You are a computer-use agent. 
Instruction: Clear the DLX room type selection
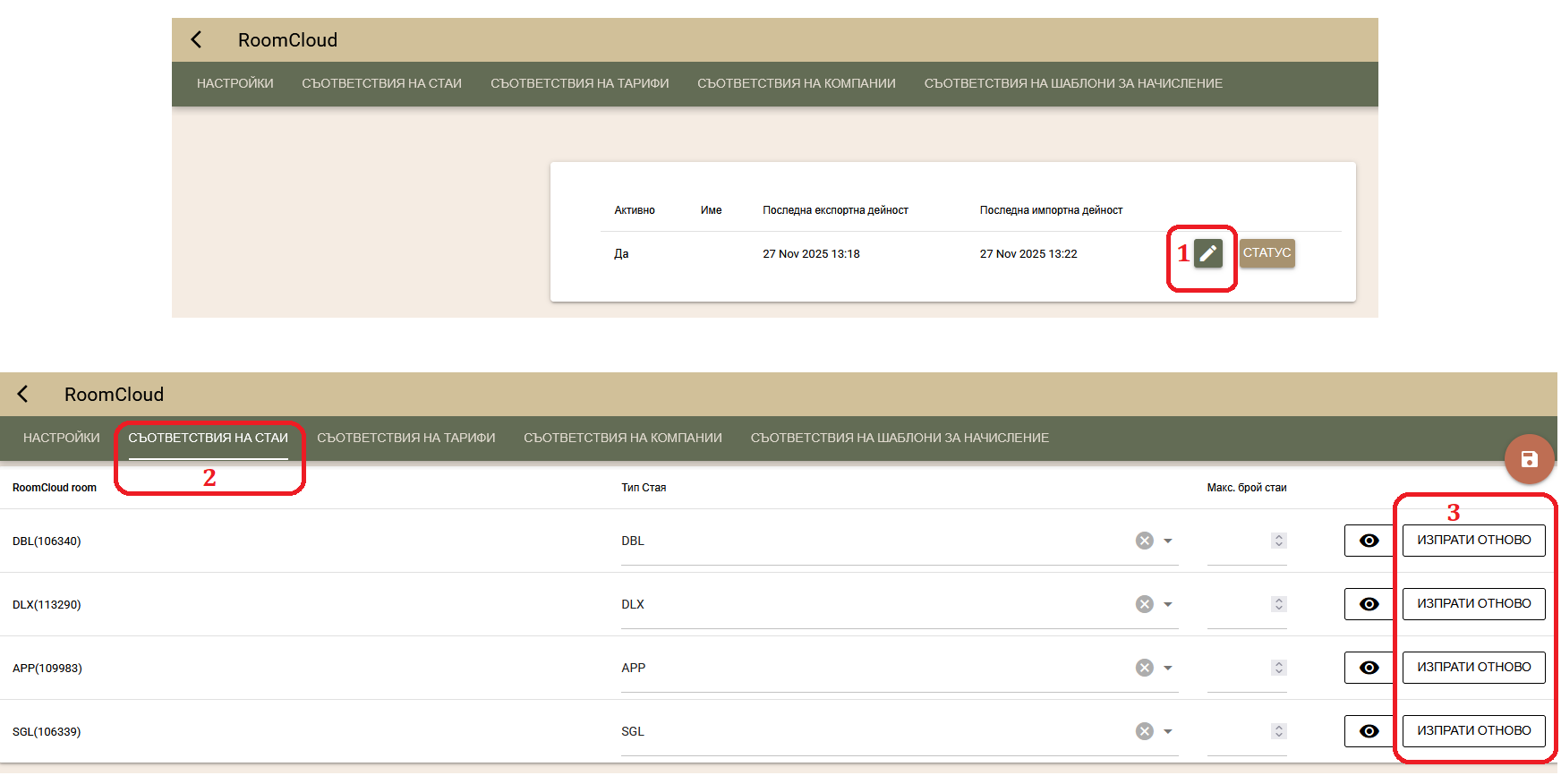(1144, 604)
